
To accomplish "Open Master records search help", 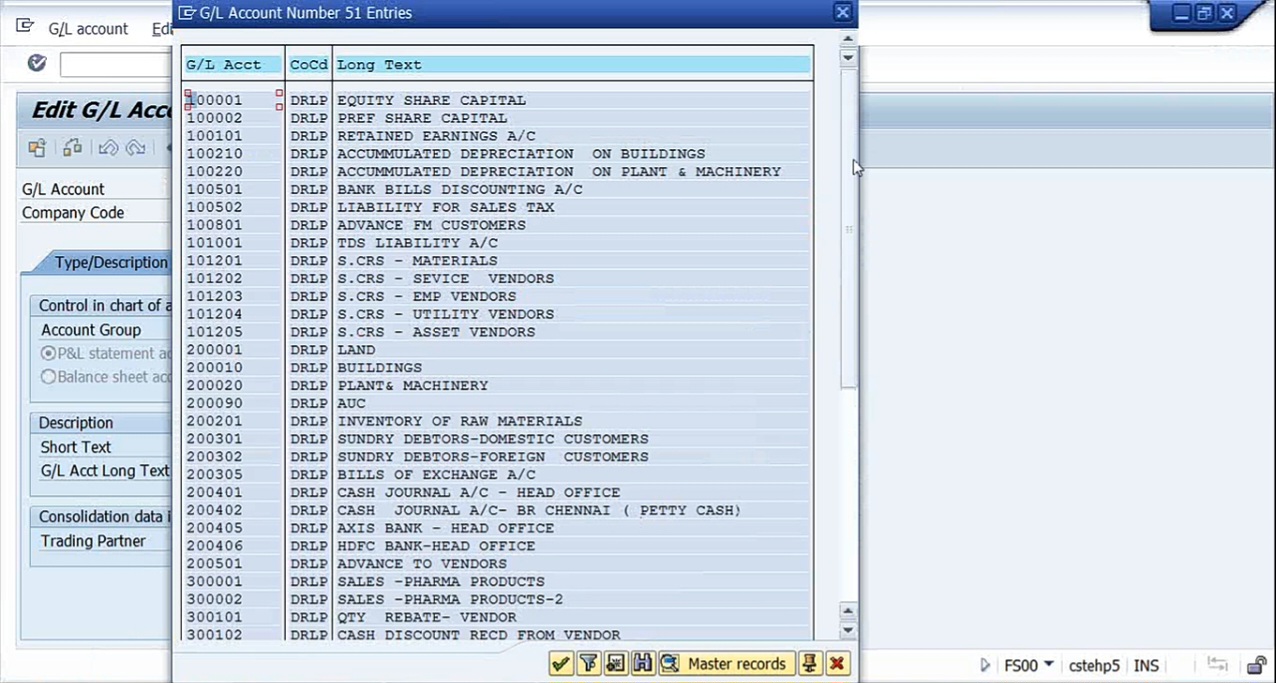I will coord(726,663).
